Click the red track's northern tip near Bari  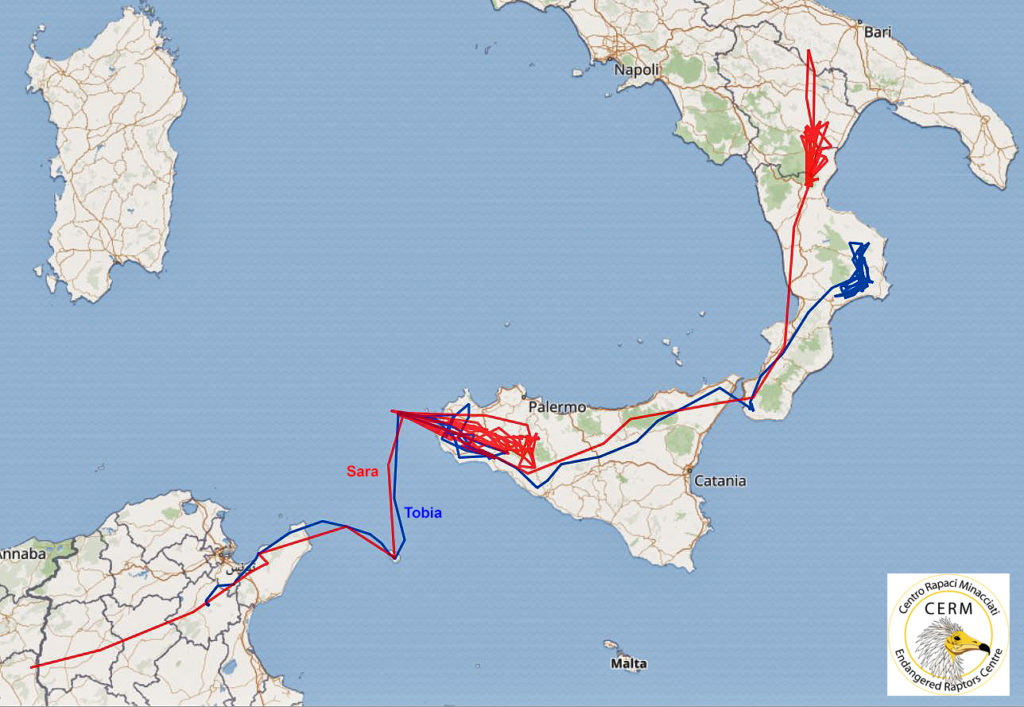[x=809, y=51]
